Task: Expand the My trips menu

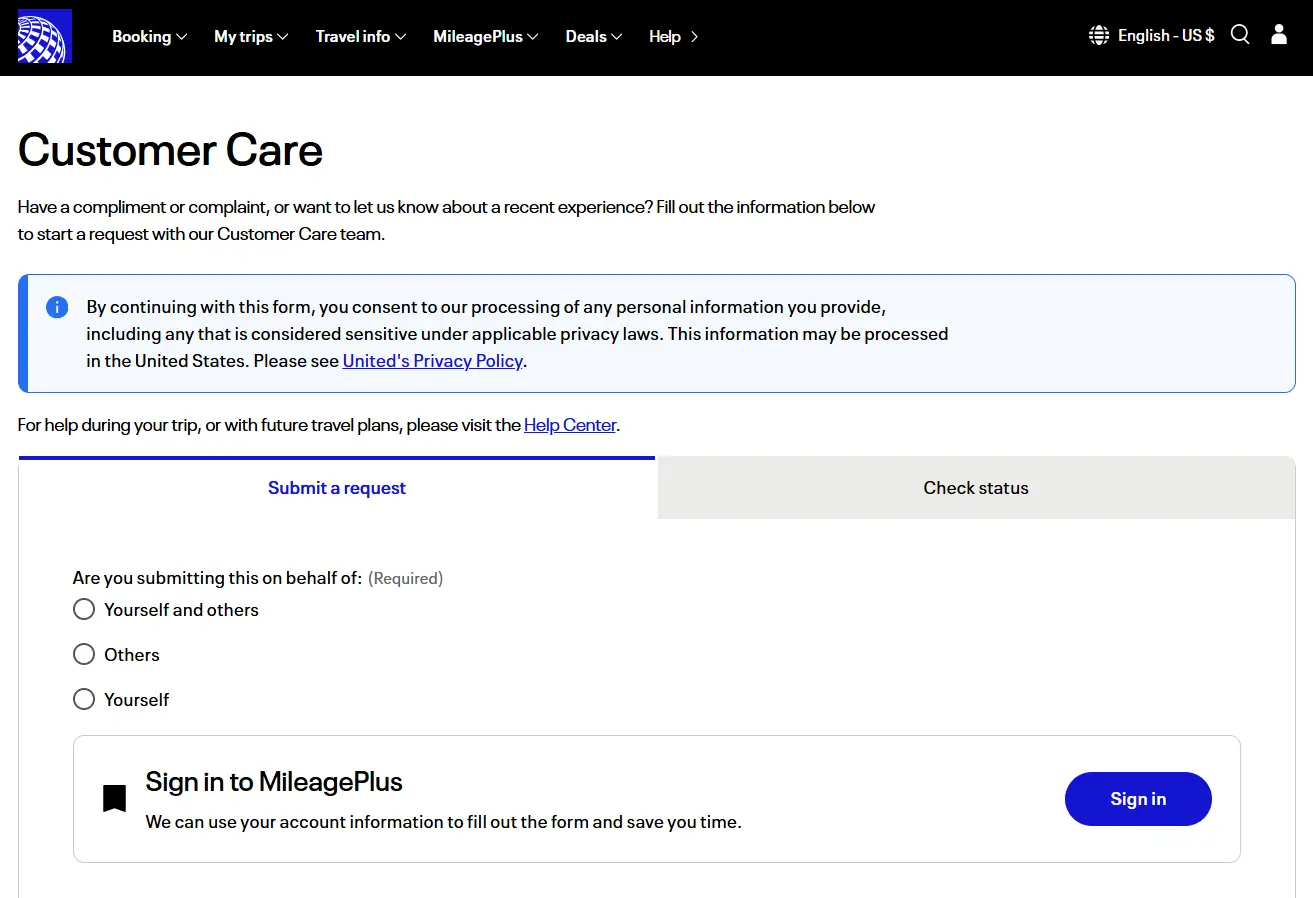Action: pyautogui.click(x=251, y=36)
